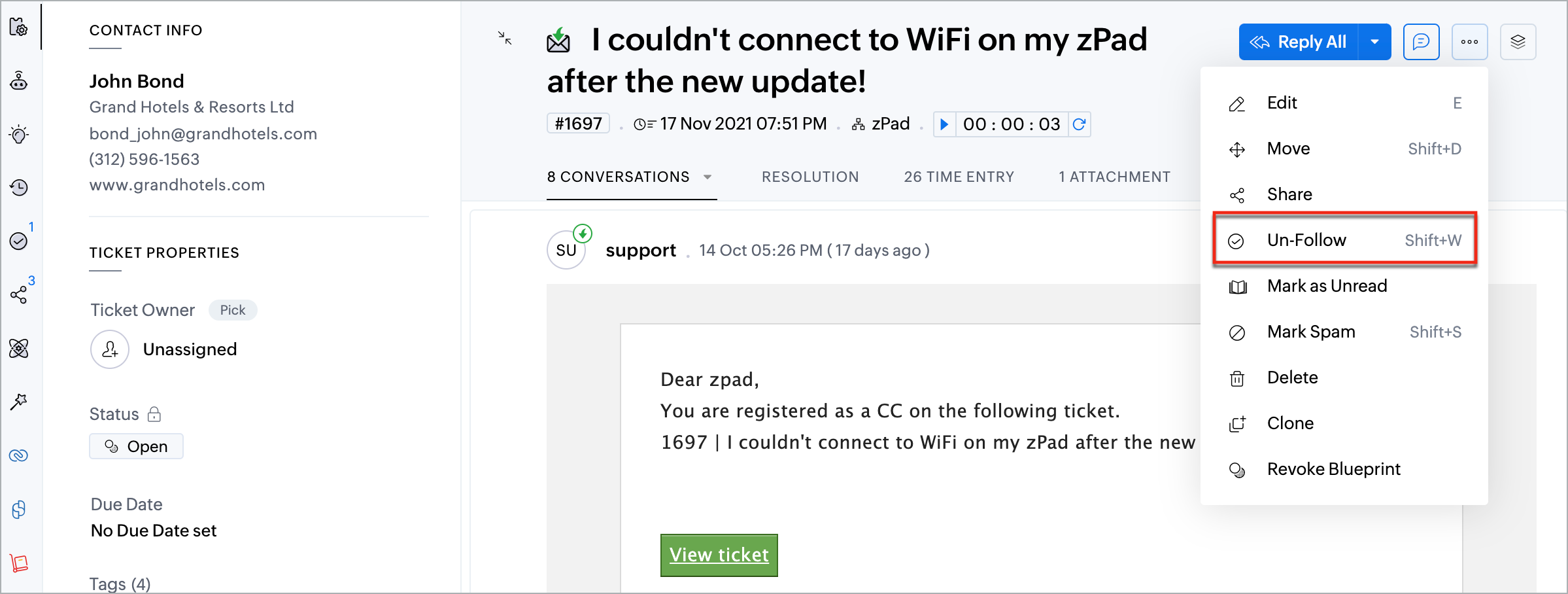Reset the ticket timer with refresh icon
This screenshot has width=1568, height=594.
pos(1079,124)
